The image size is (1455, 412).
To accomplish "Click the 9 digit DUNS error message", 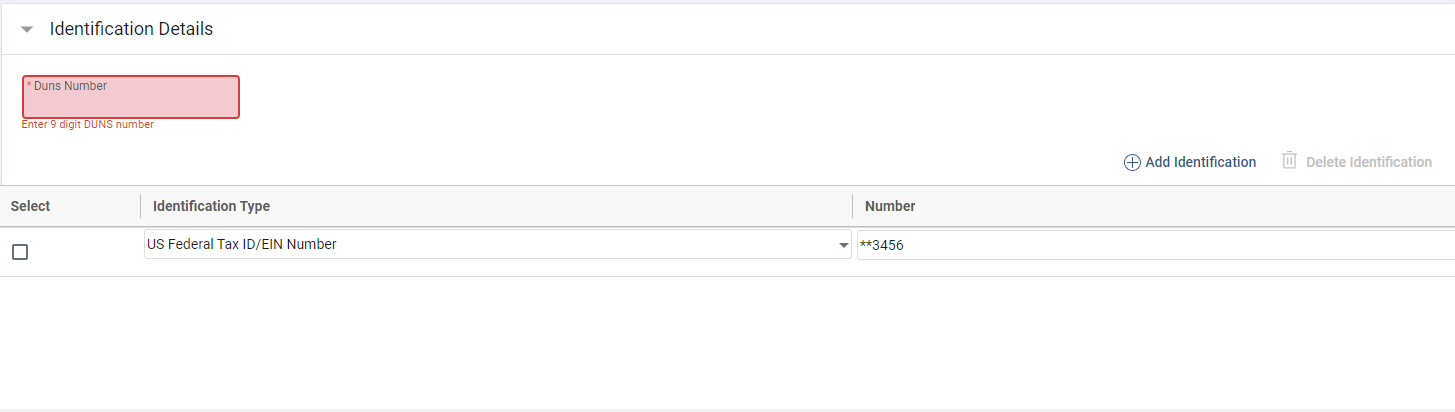I will (x=88, y=125).
